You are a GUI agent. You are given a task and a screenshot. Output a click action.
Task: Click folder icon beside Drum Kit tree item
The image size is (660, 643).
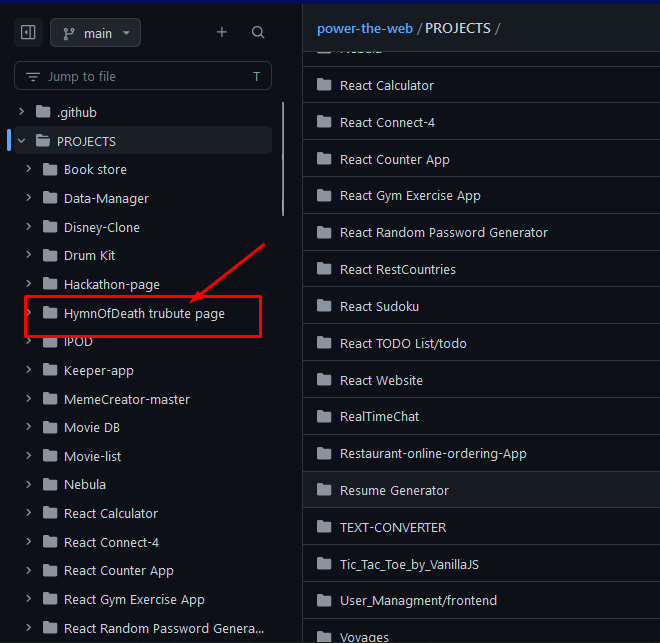click(50, 255)
